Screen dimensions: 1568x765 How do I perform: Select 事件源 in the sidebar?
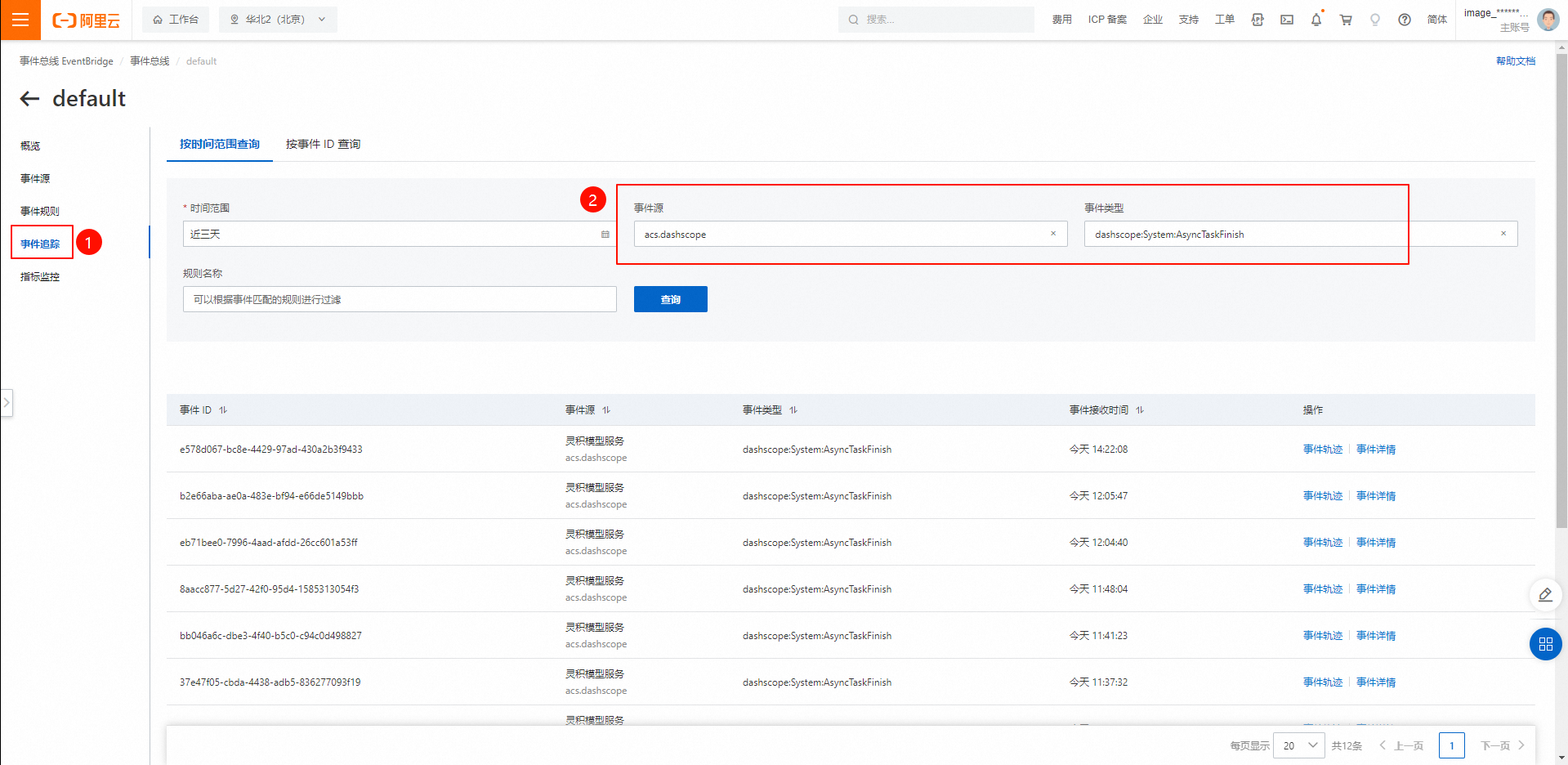coord(35,178)
